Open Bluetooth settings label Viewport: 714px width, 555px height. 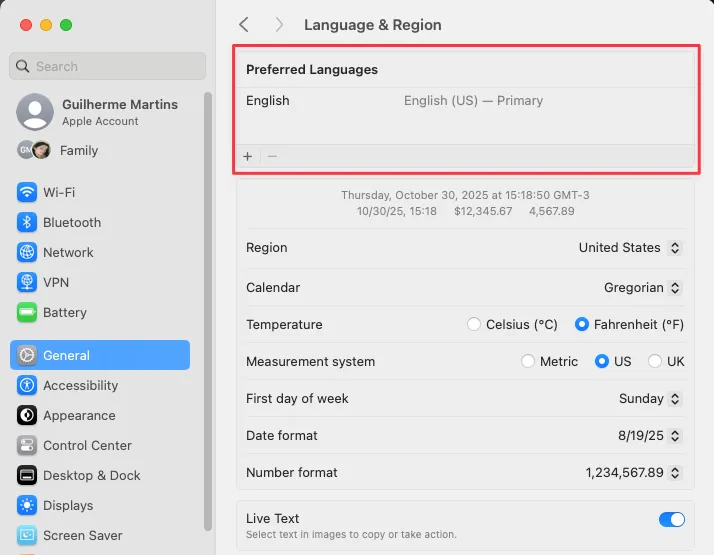(72, 222)
